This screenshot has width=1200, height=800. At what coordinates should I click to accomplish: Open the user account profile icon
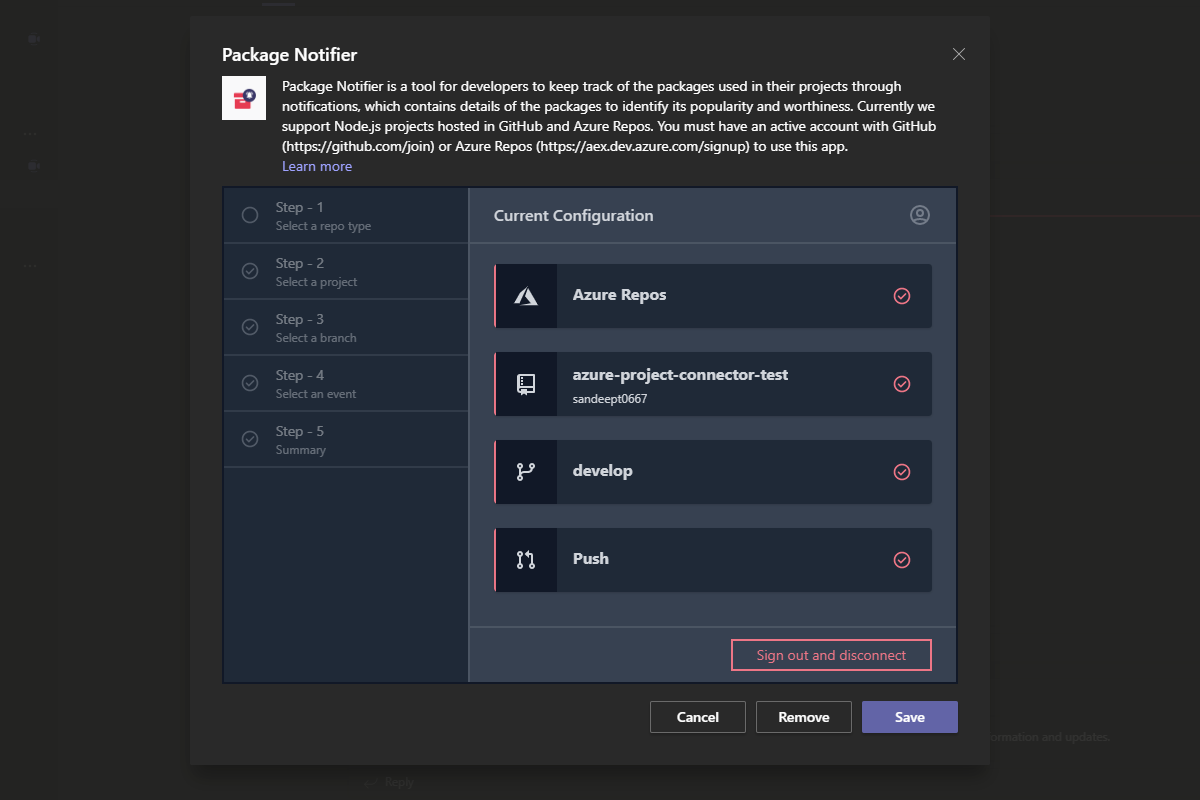tap(920, 215)
